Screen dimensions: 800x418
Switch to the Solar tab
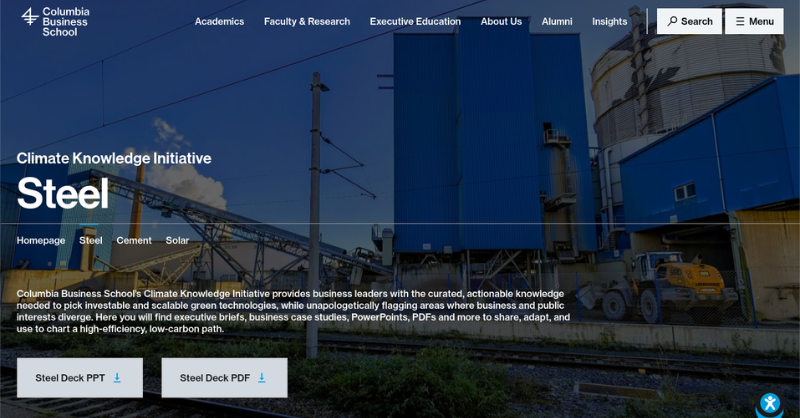(x=177, y=240)
